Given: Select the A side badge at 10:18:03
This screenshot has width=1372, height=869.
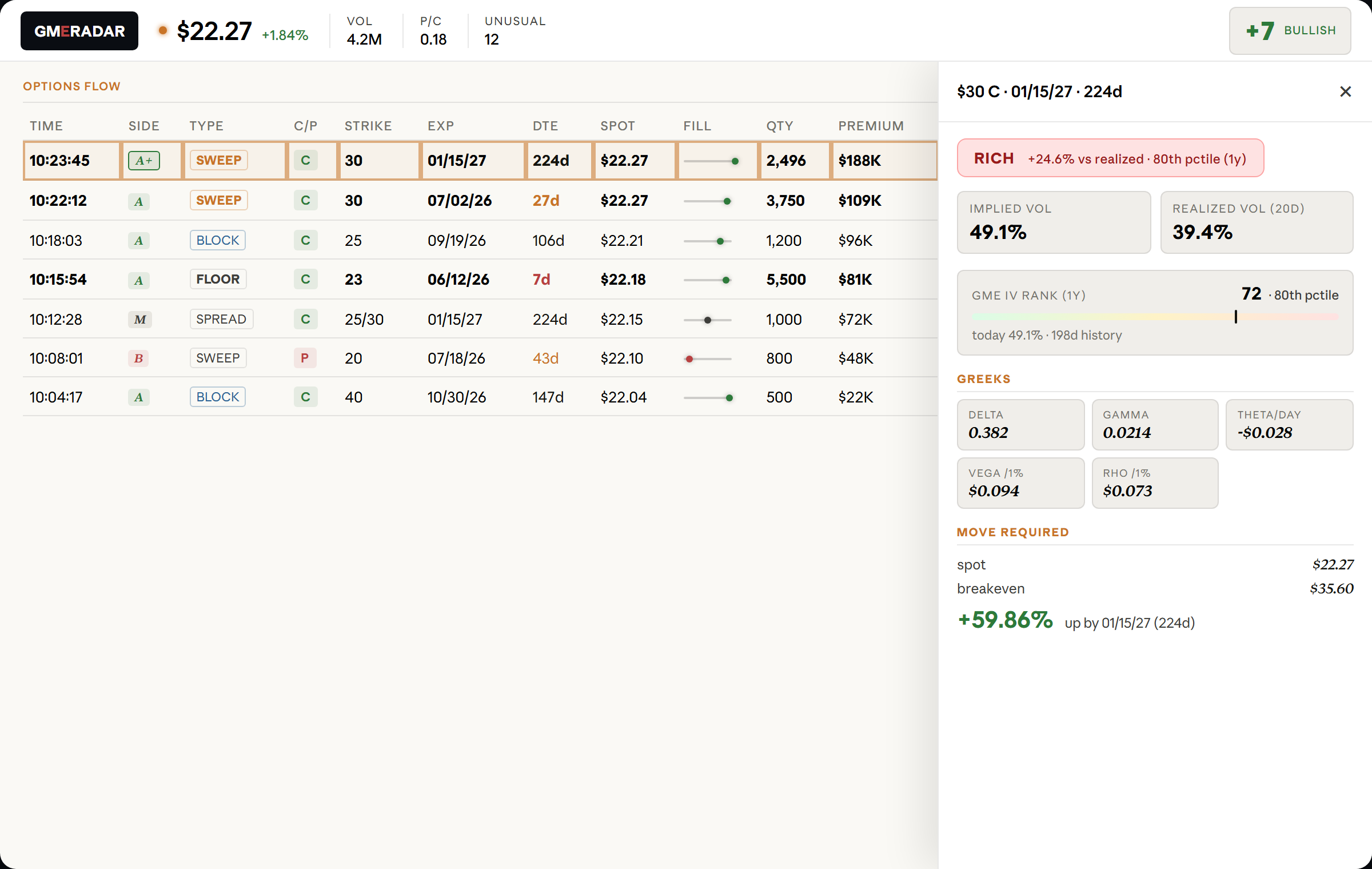Looking at the screenshot, I should click(x=138, y=241).
